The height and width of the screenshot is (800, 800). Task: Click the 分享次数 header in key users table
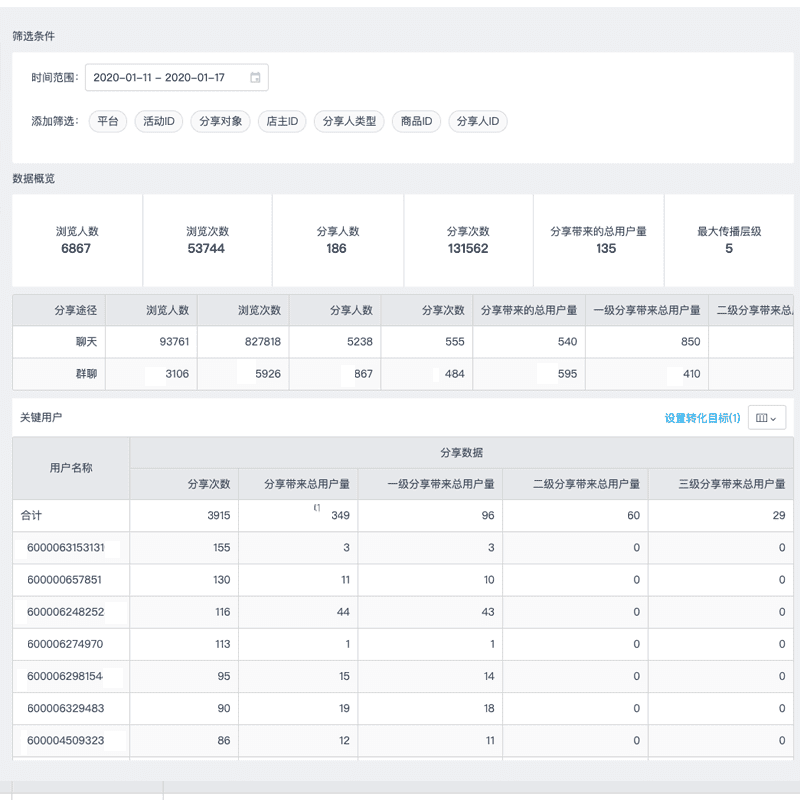point(184,484)
